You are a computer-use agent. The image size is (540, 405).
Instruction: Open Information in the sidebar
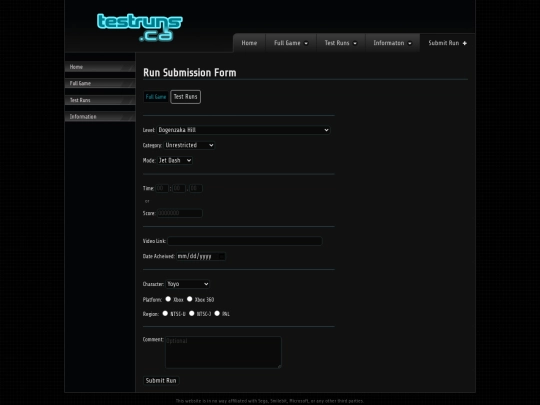(x=100, y=117)
